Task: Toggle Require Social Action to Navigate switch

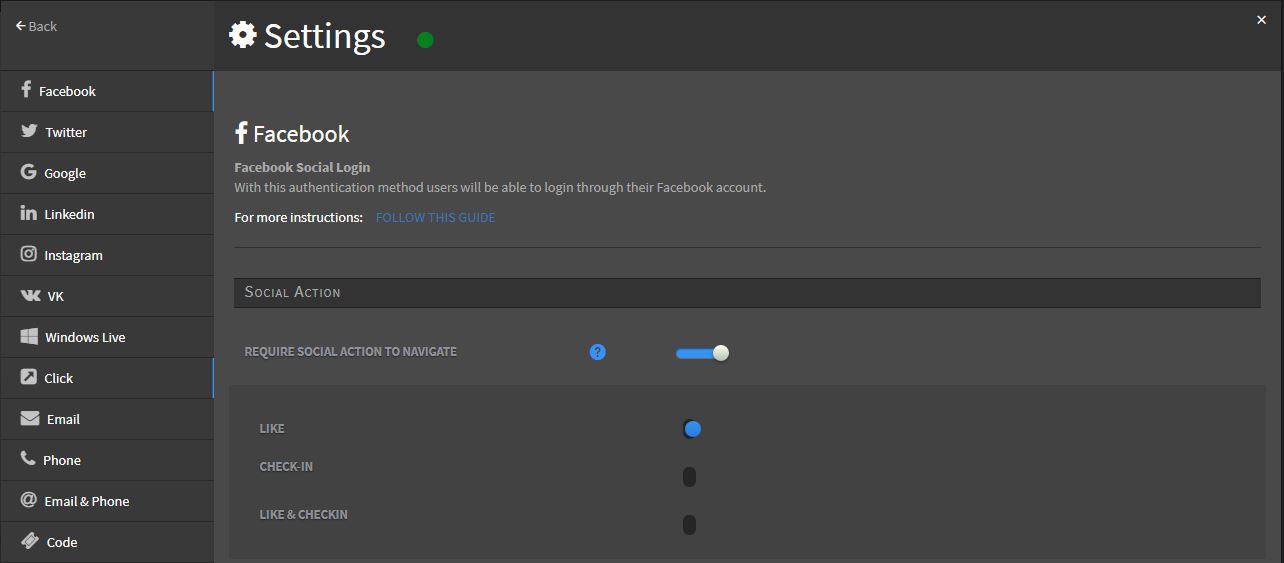Action: point(702,353)
